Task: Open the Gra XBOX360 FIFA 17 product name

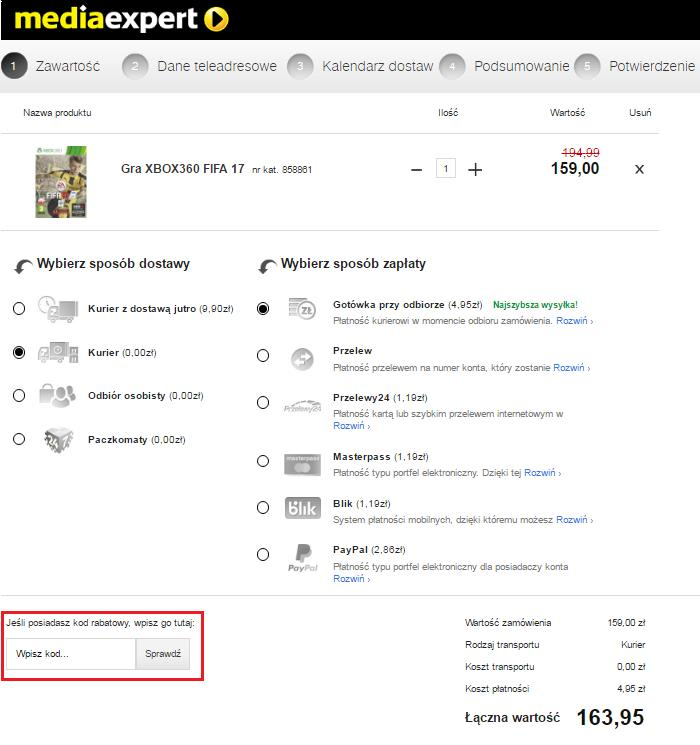Action: tap(182, 169)
